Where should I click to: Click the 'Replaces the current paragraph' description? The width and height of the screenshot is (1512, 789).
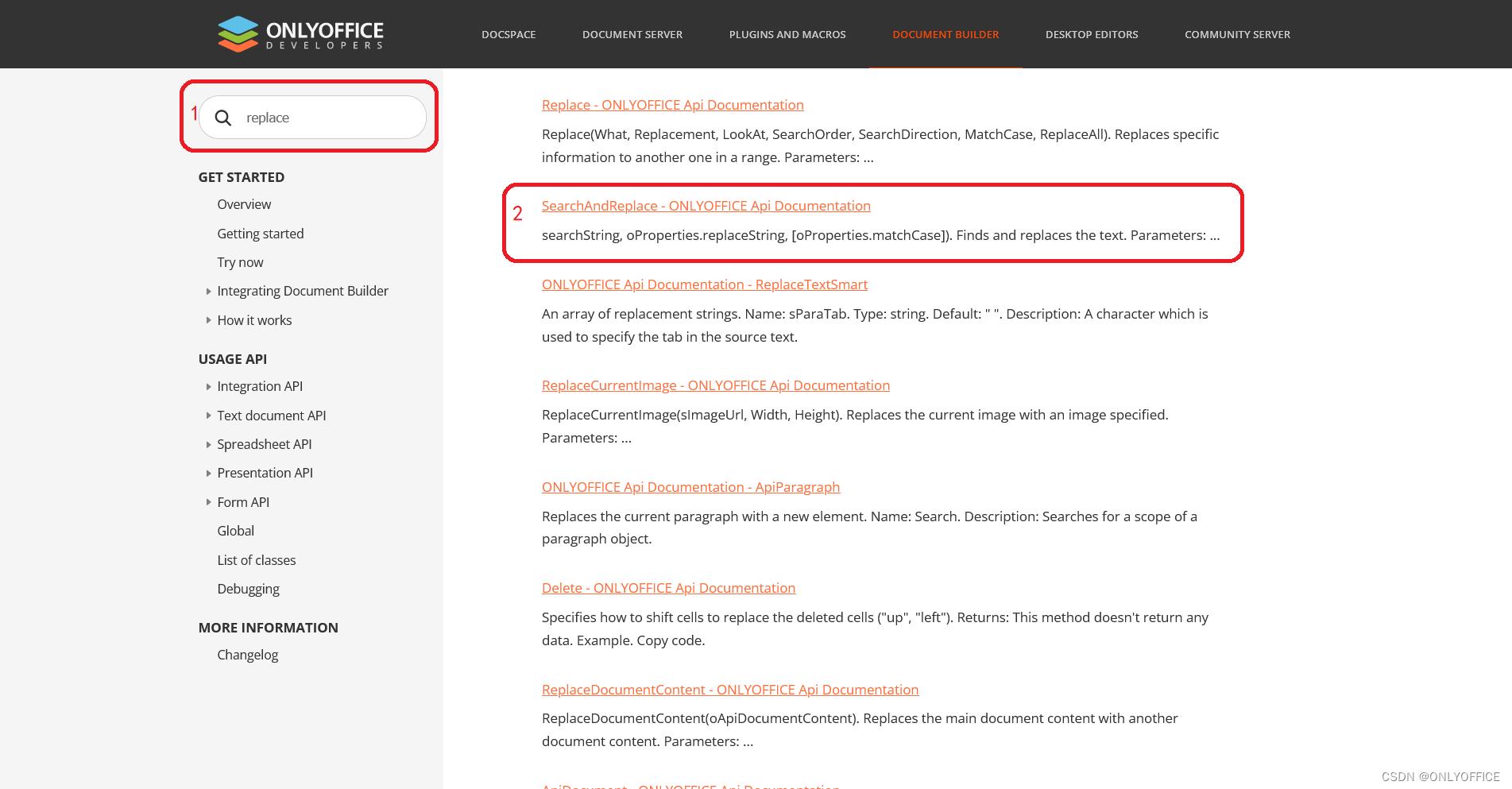pos(869,528)
